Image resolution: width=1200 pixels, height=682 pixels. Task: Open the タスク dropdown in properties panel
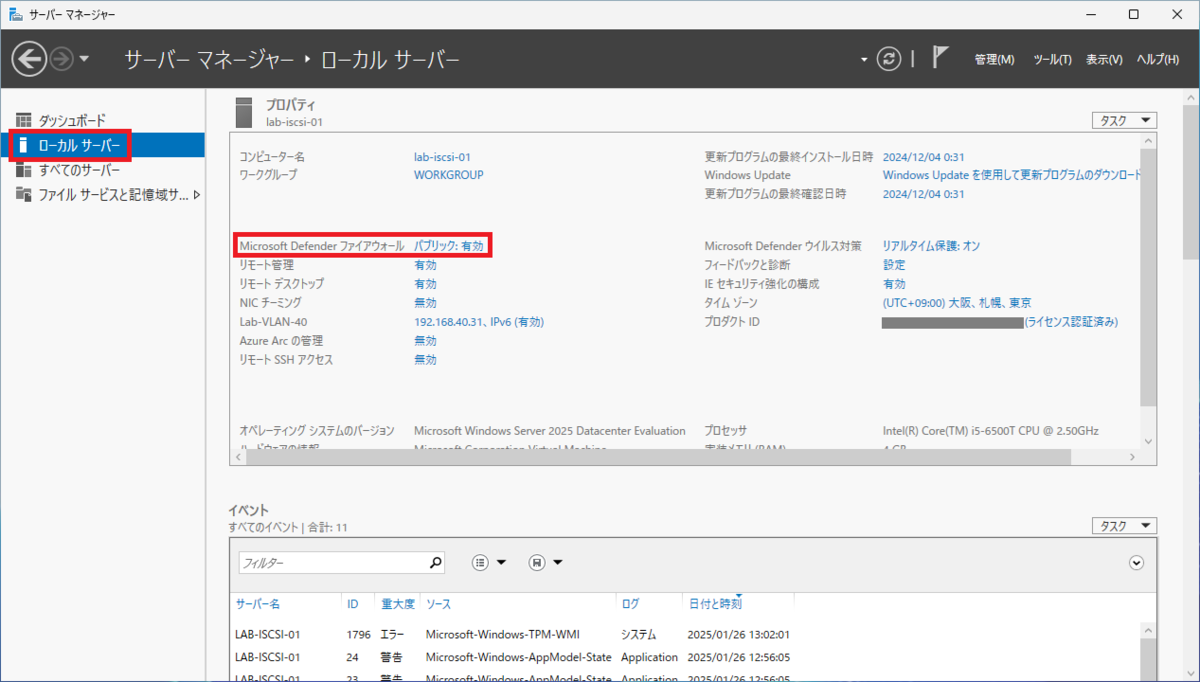1124,120
